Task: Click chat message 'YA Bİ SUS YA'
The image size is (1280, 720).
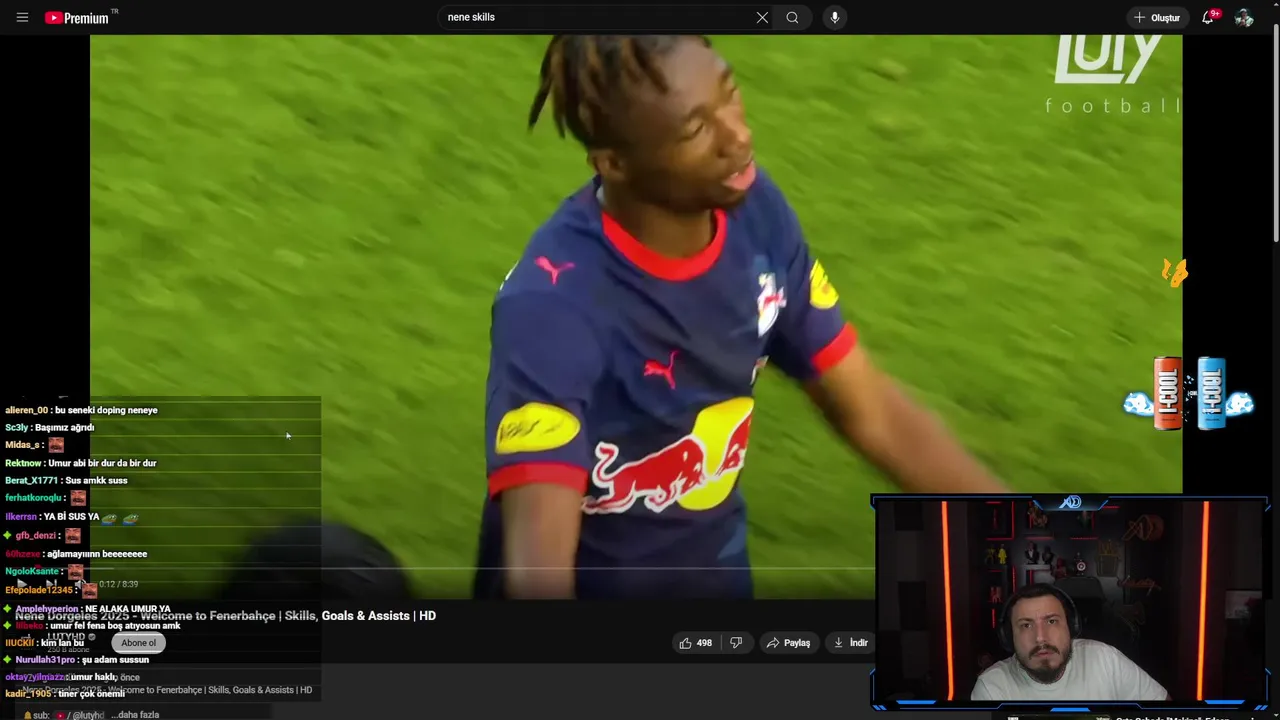Action: tap(71, 517)
